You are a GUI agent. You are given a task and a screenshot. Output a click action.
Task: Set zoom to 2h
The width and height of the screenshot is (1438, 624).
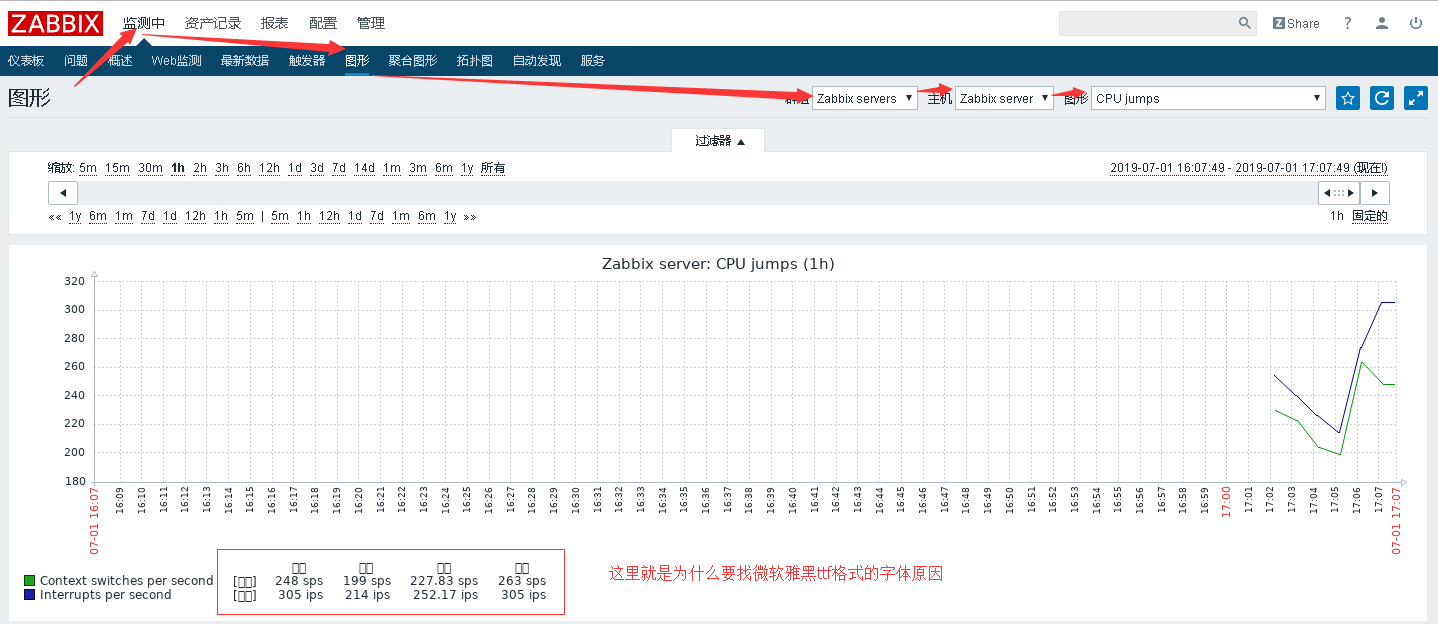(200, 168)
